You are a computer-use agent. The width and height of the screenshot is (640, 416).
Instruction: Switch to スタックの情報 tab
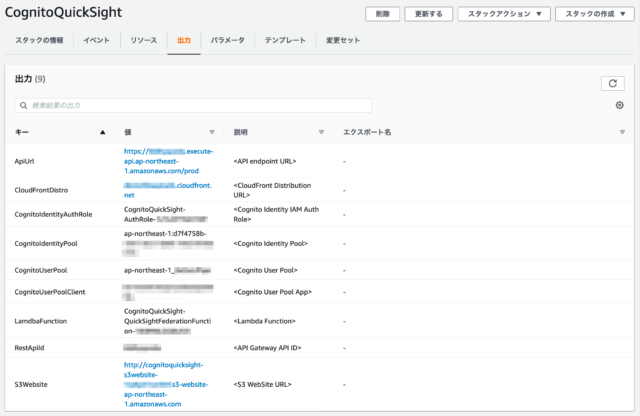click(39, 40)
